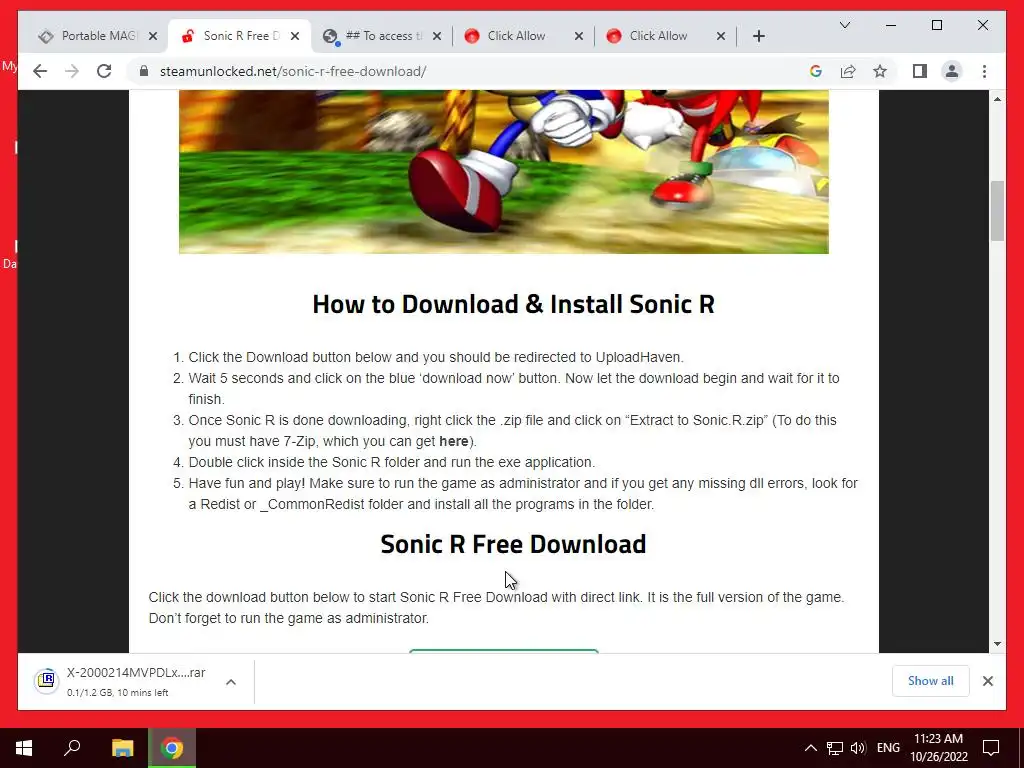
Task: Open the tab search chevron
Action: (844, 25)
